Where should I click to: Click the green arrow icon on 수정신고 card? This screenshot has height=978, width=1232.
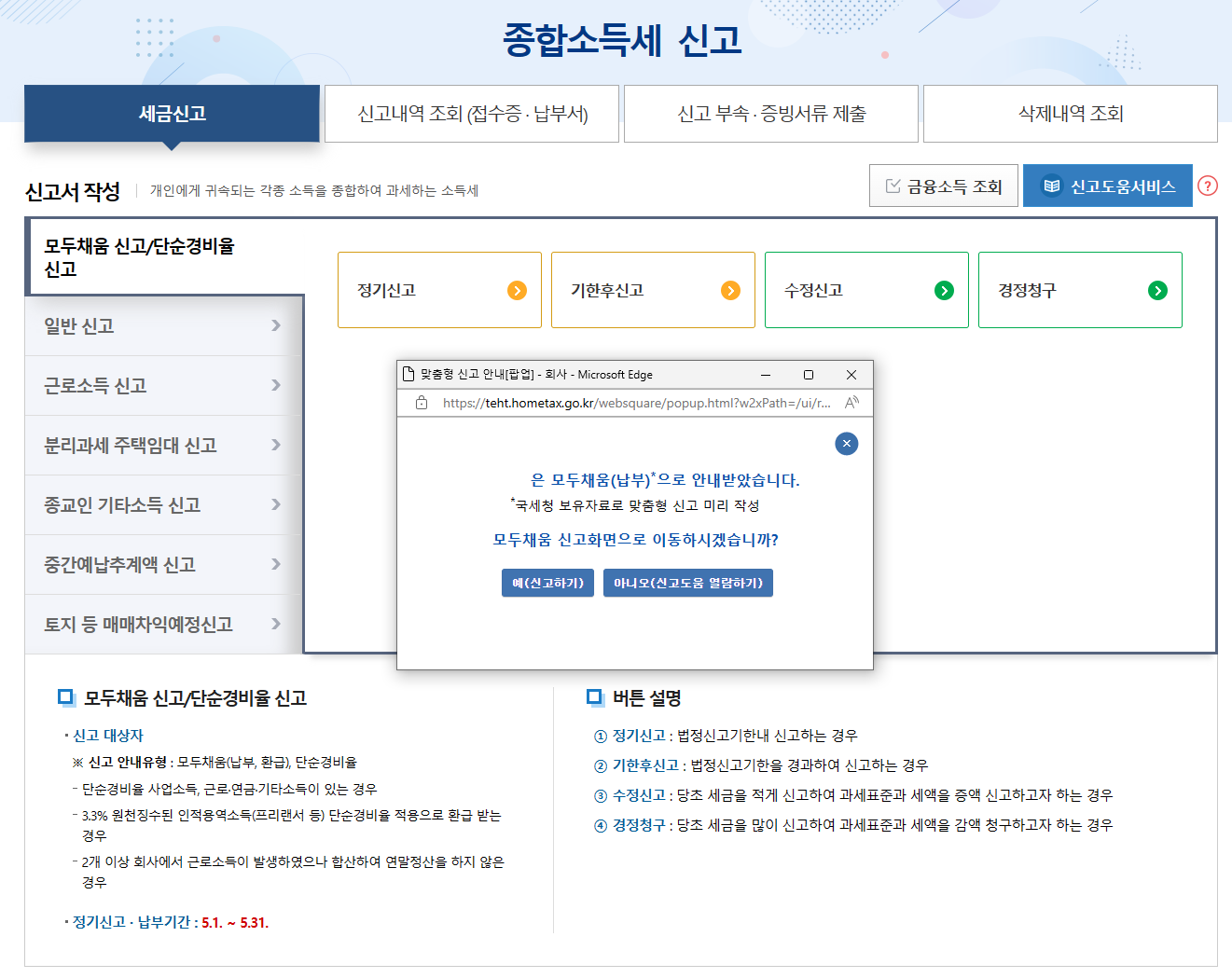(x=944, y=290)
